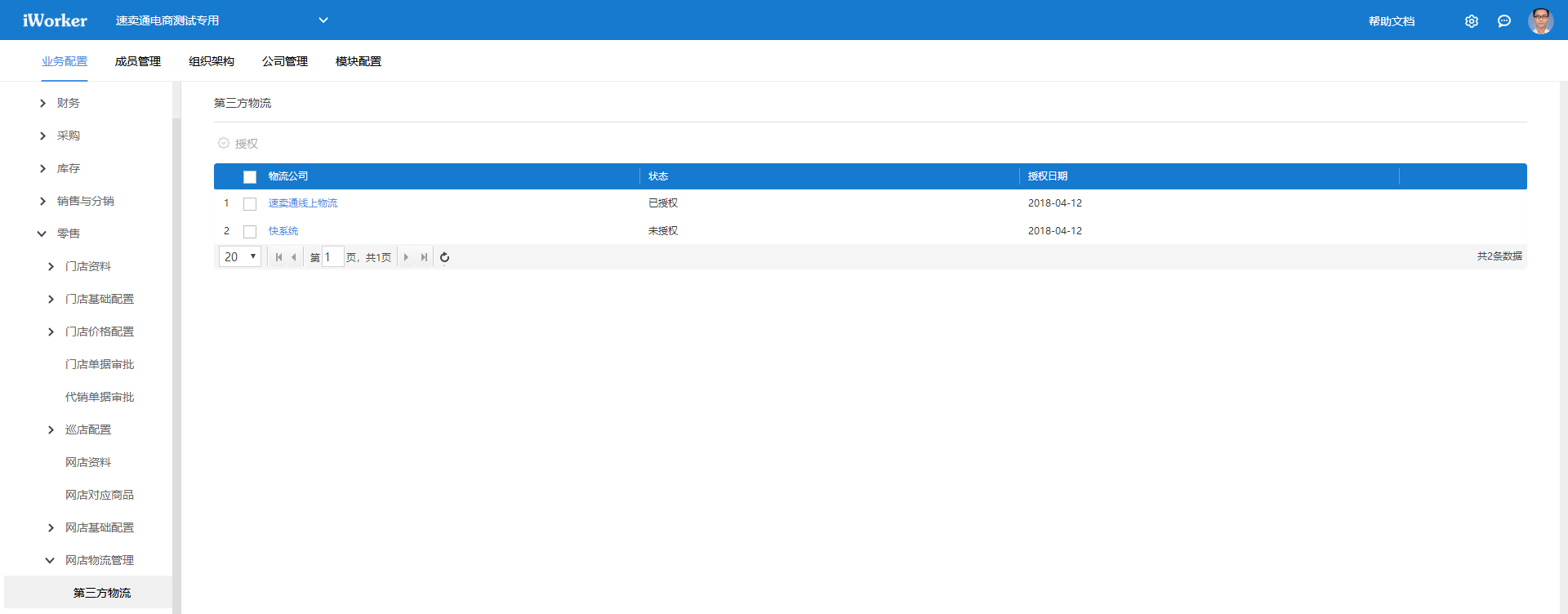Screen dimensions: 1568x614
Task: Switch to the 模块配置 tab
Action: click(x=359, y=61)
